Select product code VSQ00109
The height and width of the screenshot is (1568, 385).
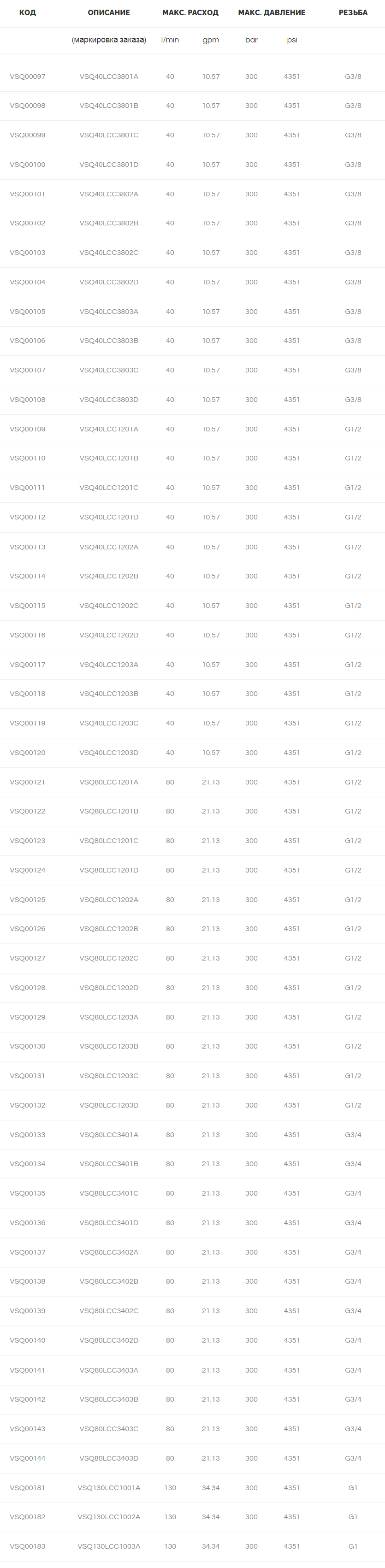click(x=27, y=429)
